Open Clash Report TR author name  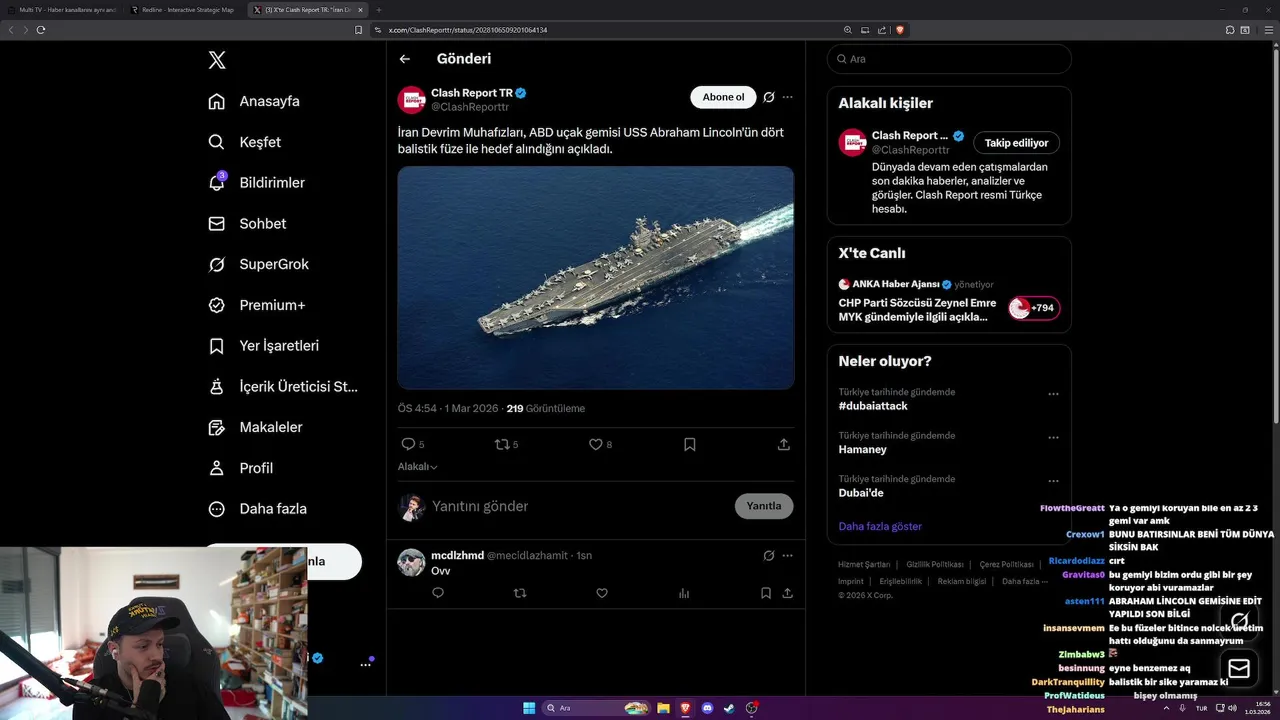coord(472,93)
